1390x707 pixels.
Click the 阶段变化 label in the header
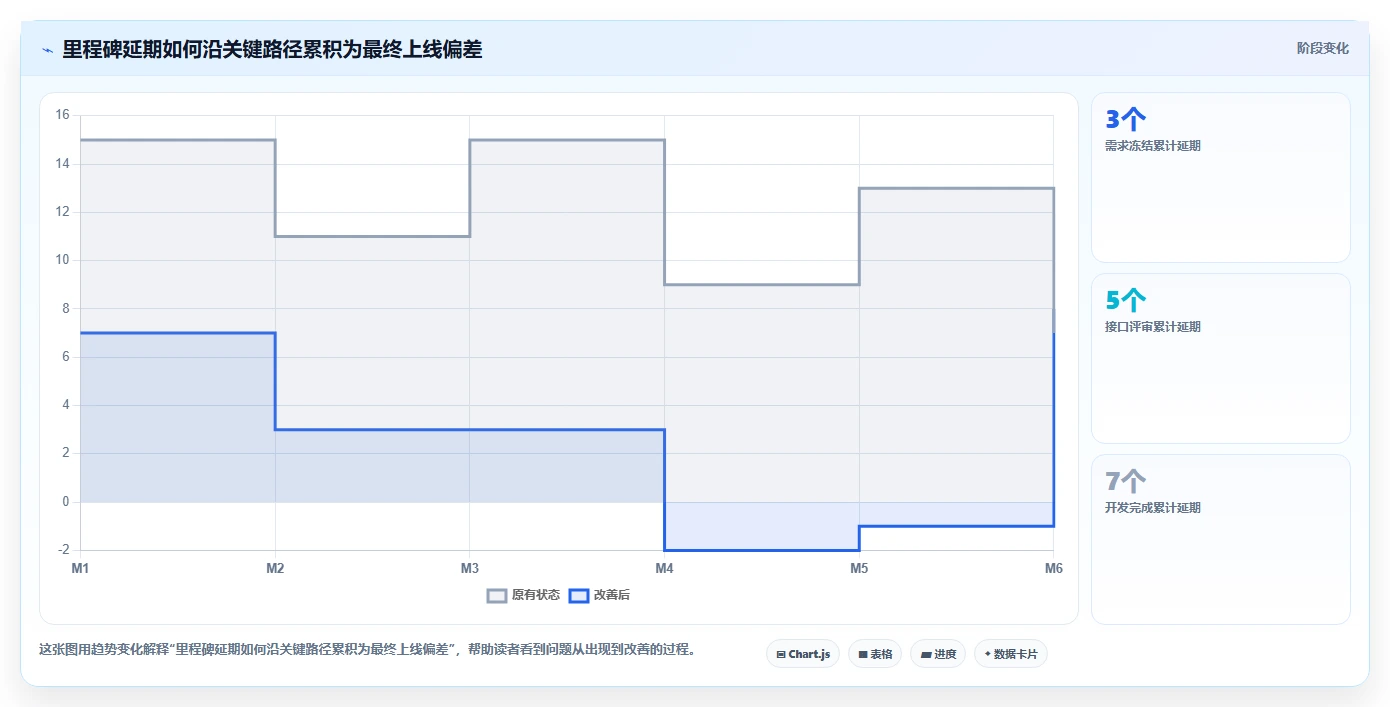pos(1322,48)
